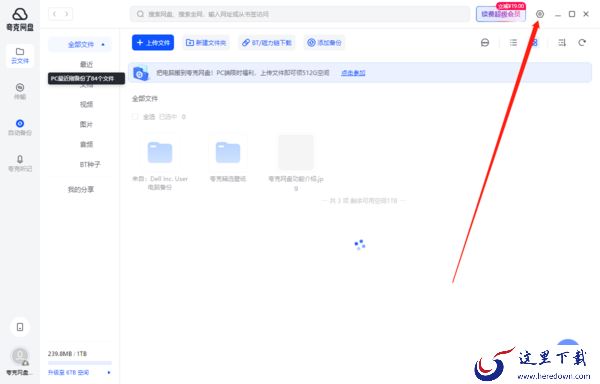Image resolution: width=600 pixels, height=384 pixels.
Task: Open the jpg image file thumbnail
Action: point(296,152)
